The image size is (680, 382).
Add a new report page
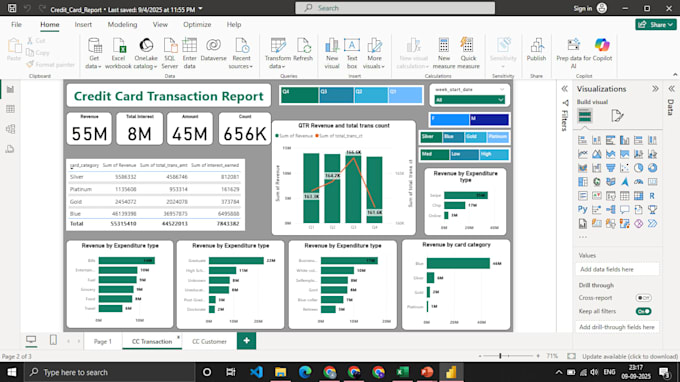point(246,341)
